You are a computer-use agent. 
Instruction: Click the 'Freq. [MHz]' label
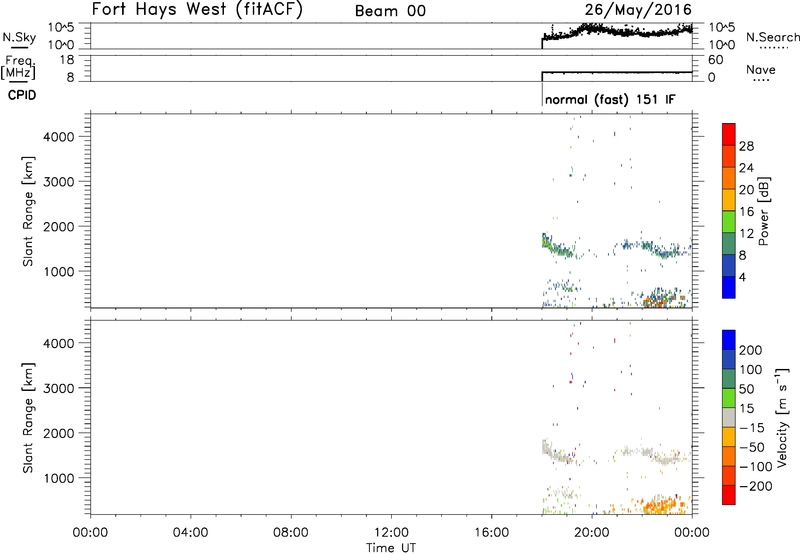pos(19,67)
